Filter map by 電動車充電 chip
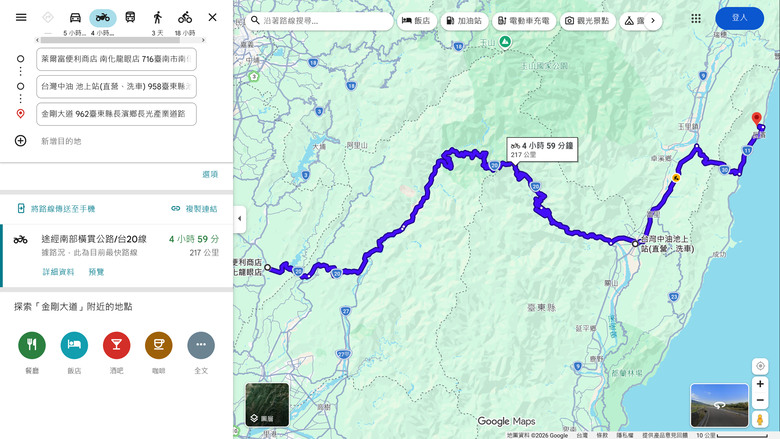 (524, 21)
